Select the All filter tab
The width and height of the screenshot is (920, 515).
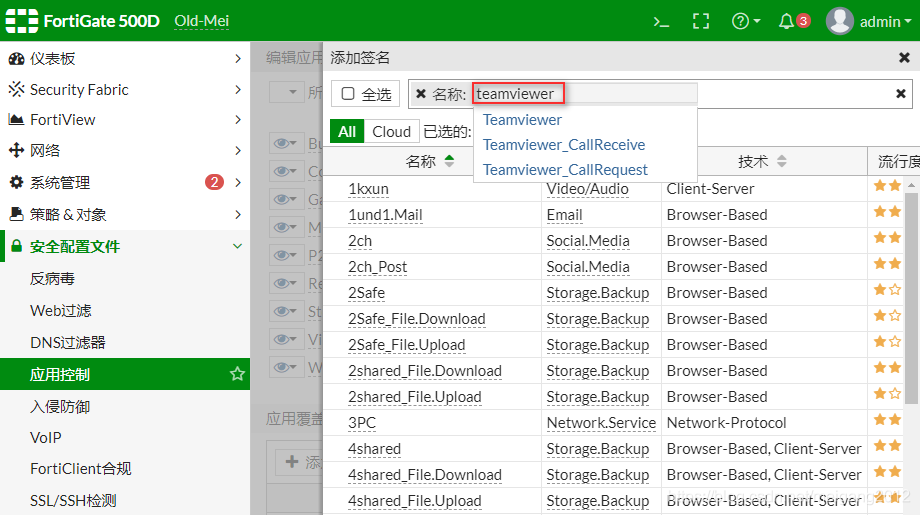click(x=347, y=132)
